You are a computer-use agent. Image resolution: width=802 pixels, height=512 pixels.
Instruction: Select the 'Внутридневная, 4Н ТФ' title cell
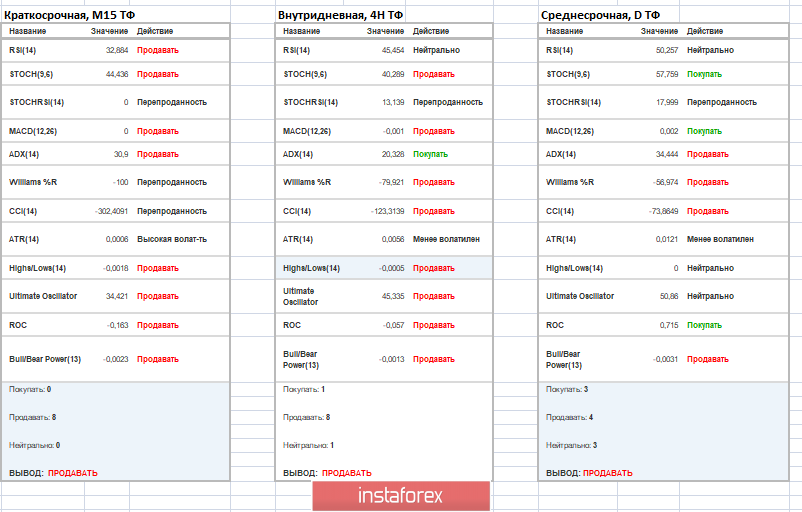pyautogui.click(x=340, y=15)
